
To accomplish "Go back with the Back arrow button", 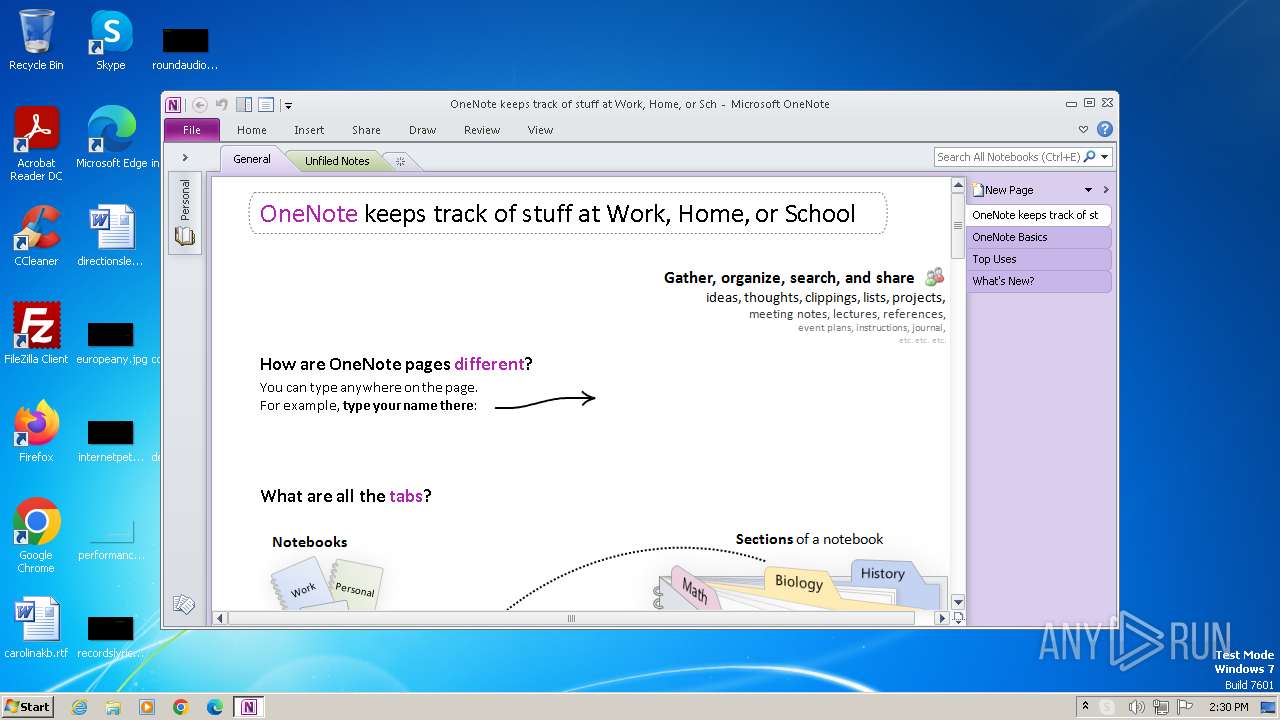I will point(200,104).
